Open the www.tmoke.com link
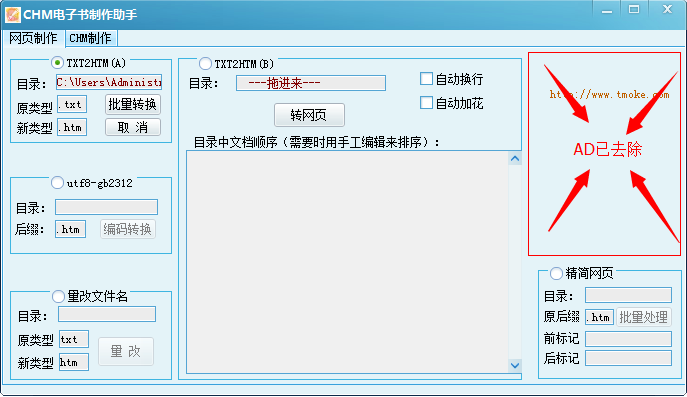This screenshot has width=687, height=397. coord(609,94)
